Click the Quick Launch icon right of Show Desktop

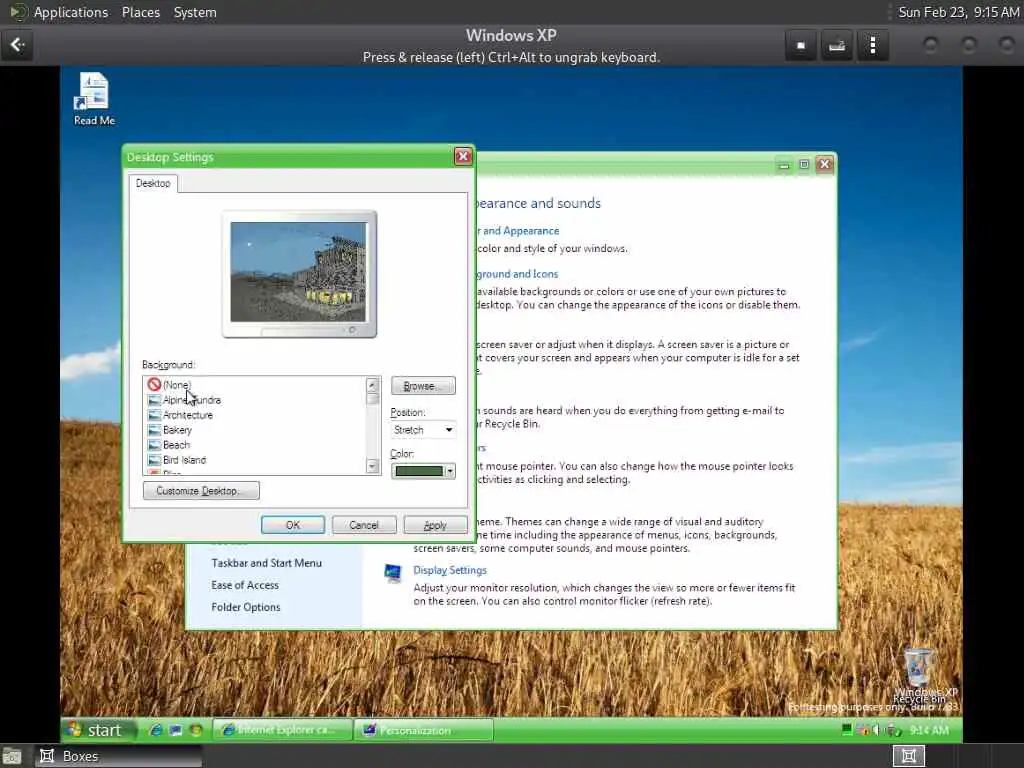(195, 730)
